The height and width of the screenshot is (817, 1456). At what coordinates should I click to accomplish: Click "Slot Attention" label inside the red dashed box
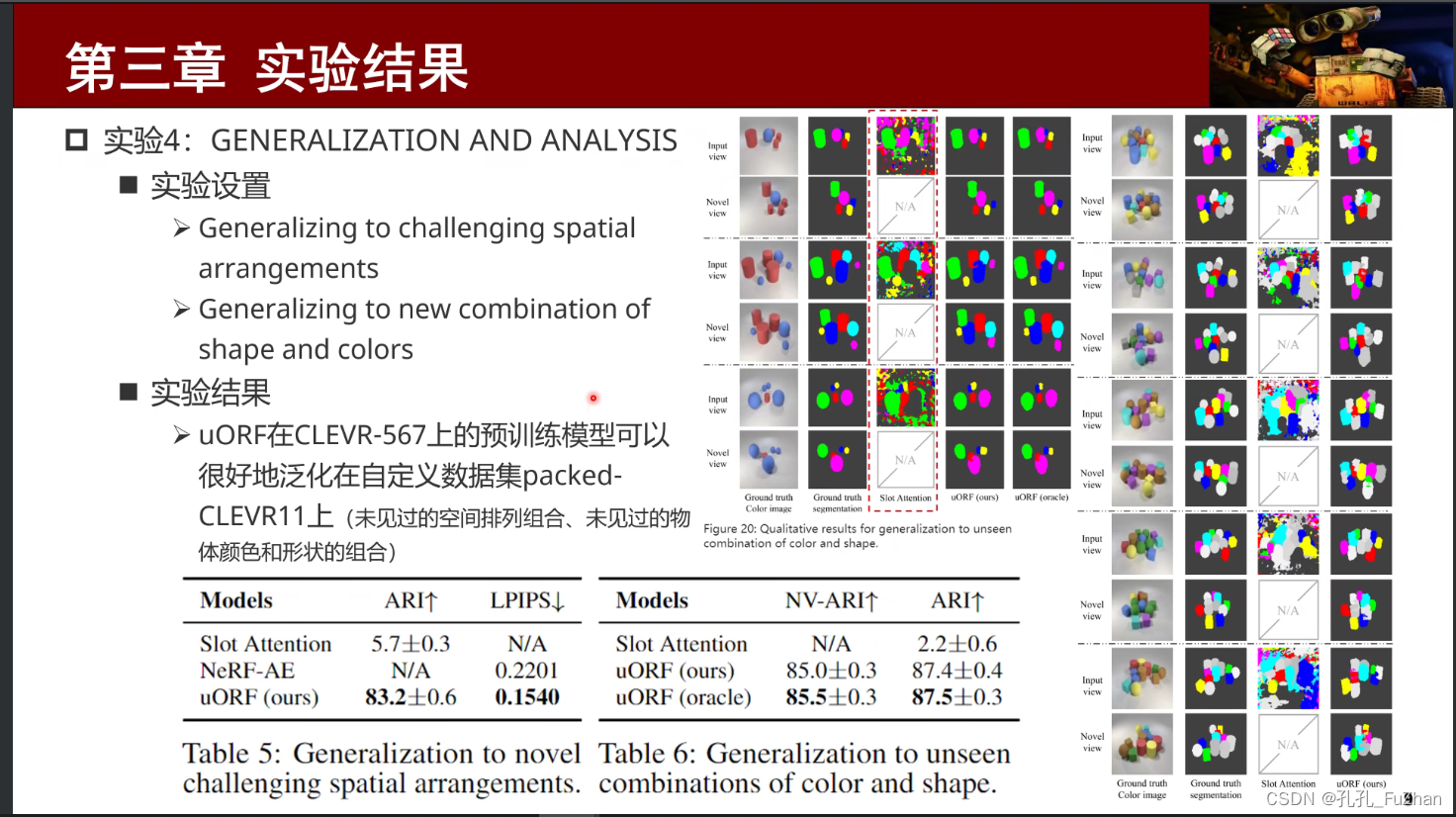905,499
